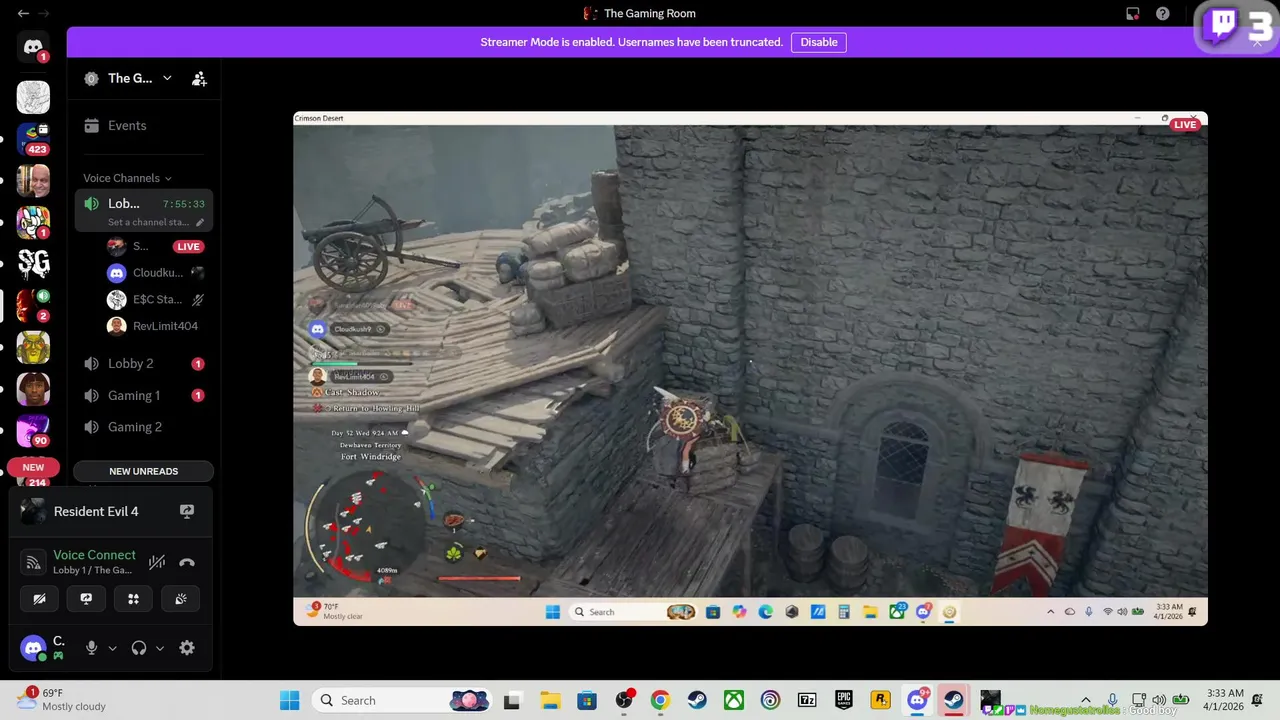The height and width of the screenshot is (720, 1280).
Task: Open the 3:33 AM clock and calendar
Action: (x=1224, y=700)
